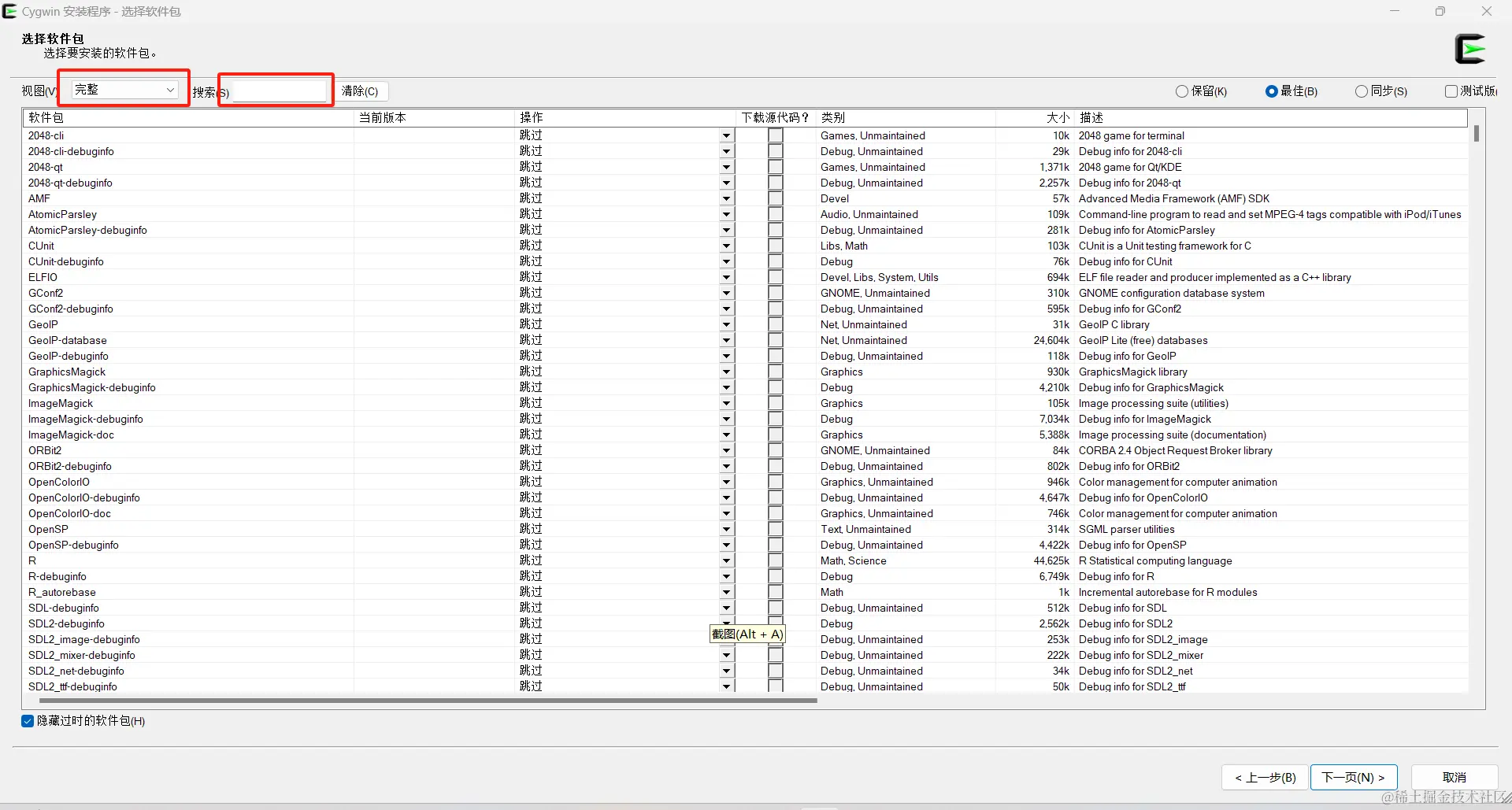
Task: Click the Cygwin logo icon in title bar
Action: pyautogui.click(x=9, y=11)
